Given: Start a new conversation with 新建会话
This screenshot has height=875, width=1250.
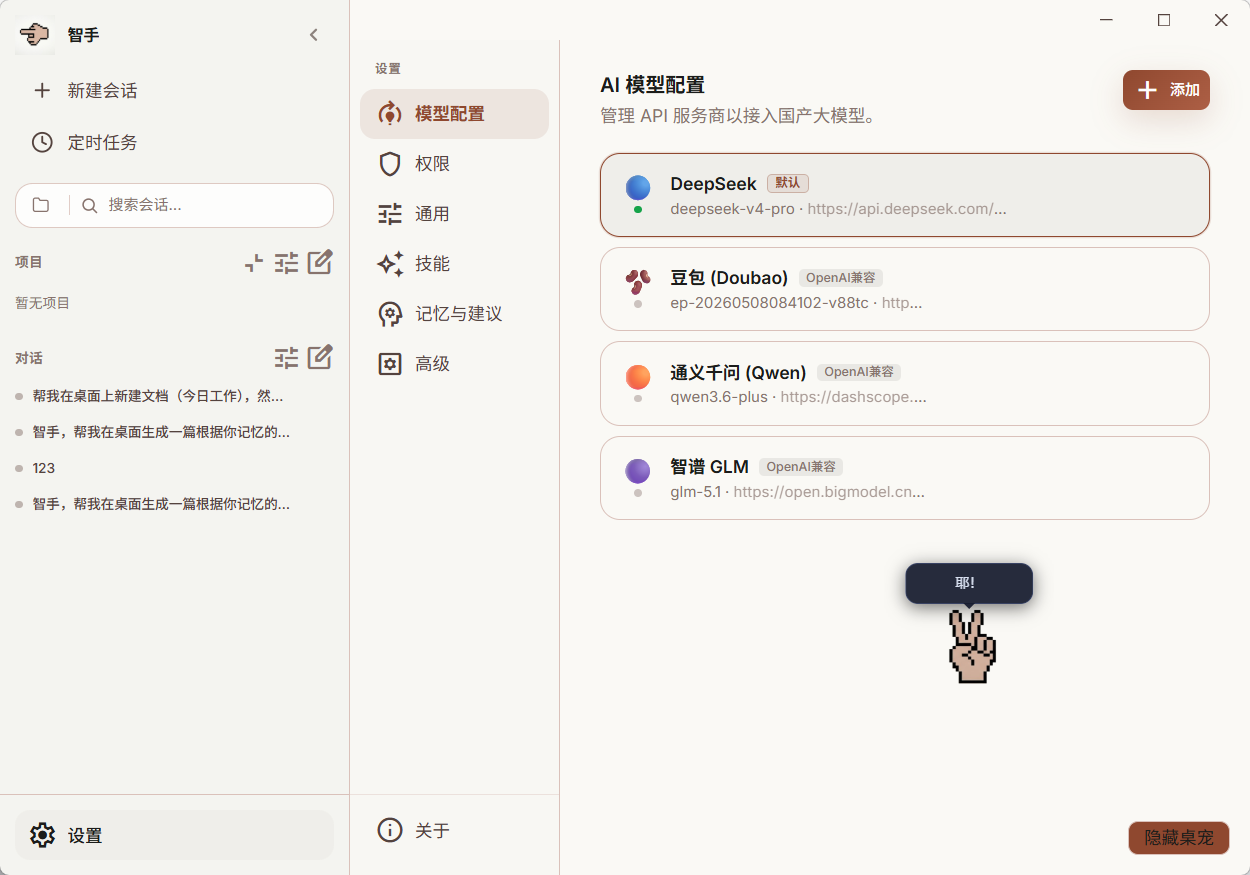Looking at the screenshot, I should coord(174,91).
